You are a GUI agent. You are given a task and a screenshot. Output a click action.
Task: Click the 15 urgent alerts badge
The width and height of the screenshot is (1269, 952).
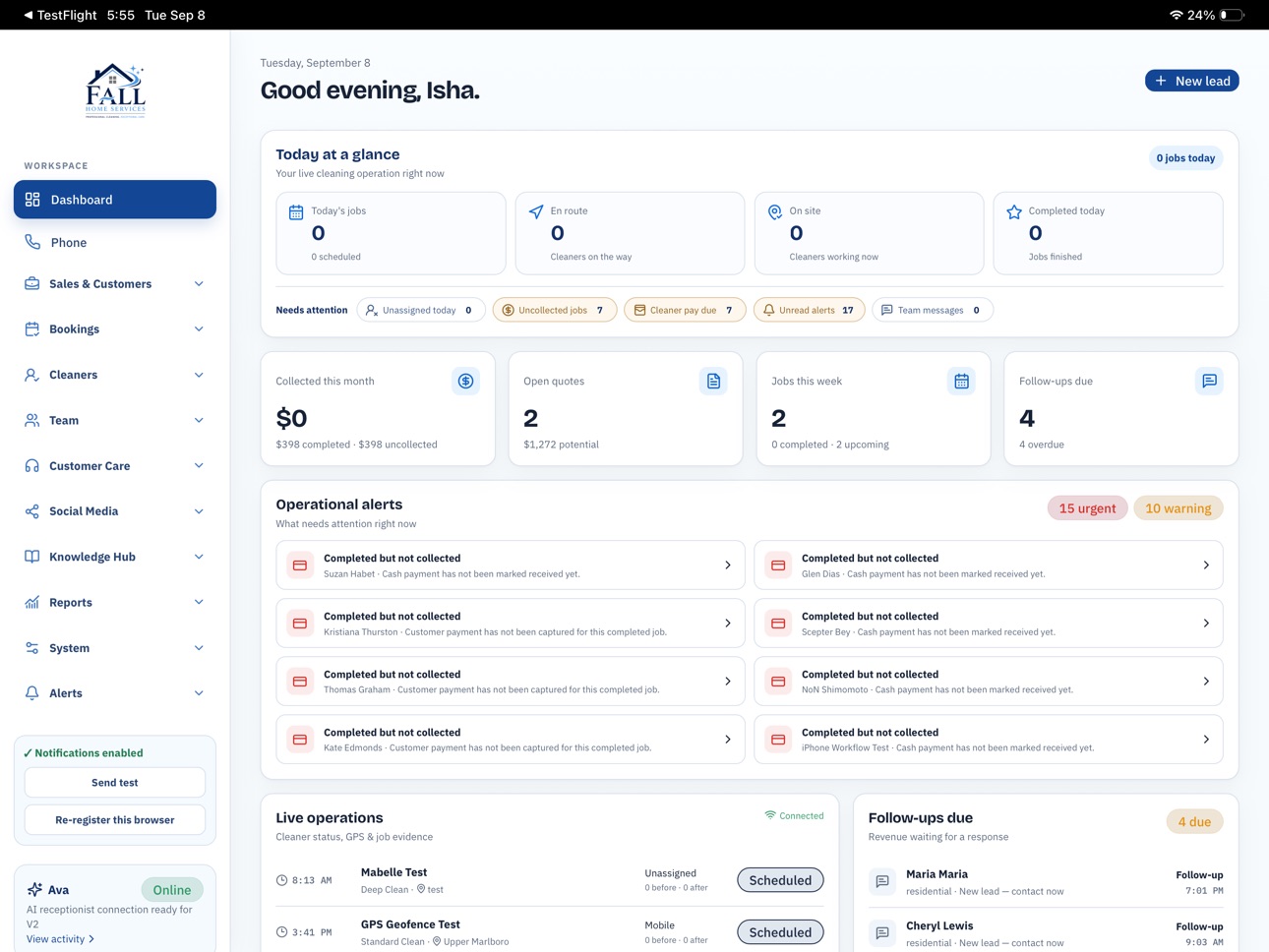pos(1087,508)
